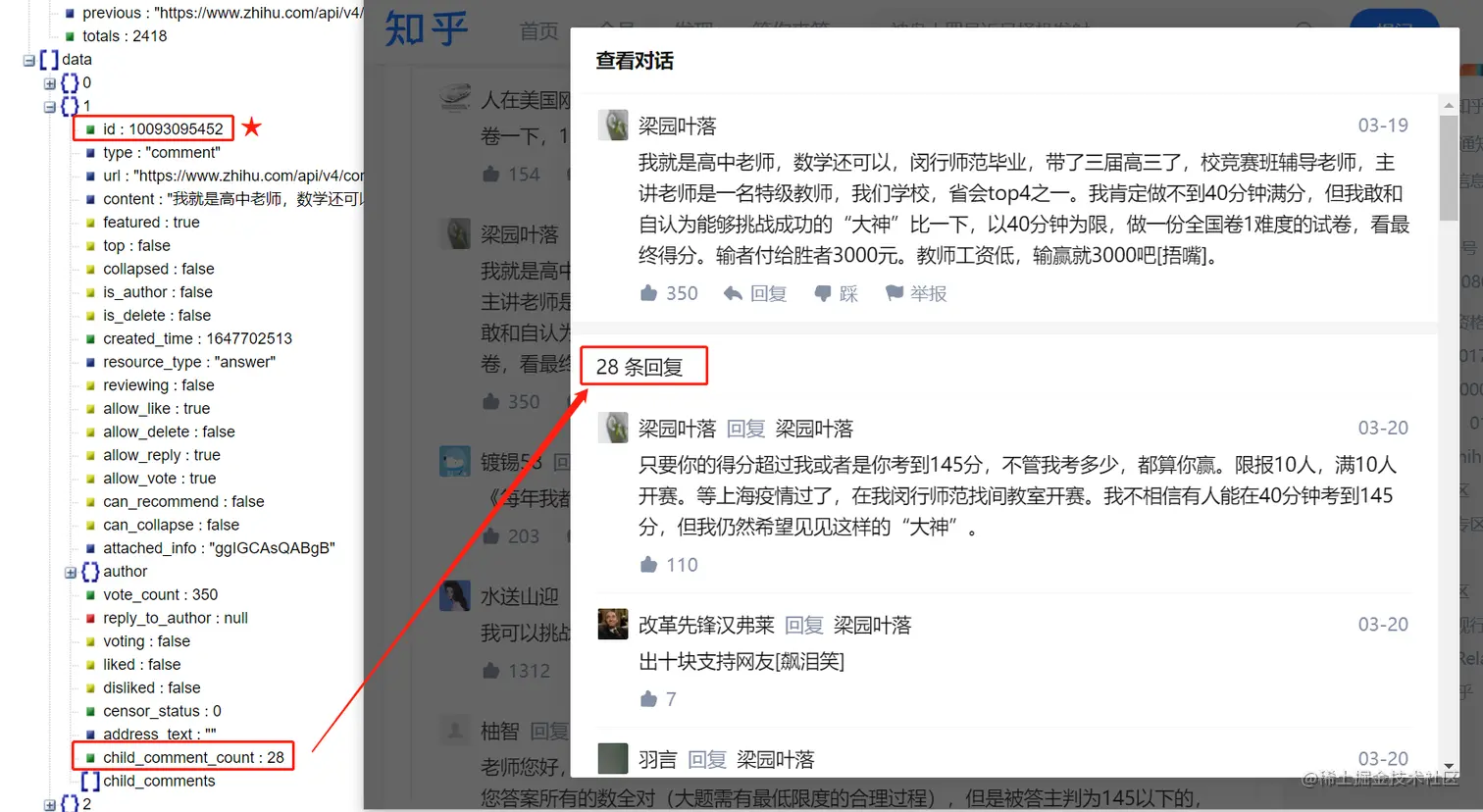Viewport: 1483px width, 812px height.
Task: Select totals : 2418 row
Action: pos(116,36)
